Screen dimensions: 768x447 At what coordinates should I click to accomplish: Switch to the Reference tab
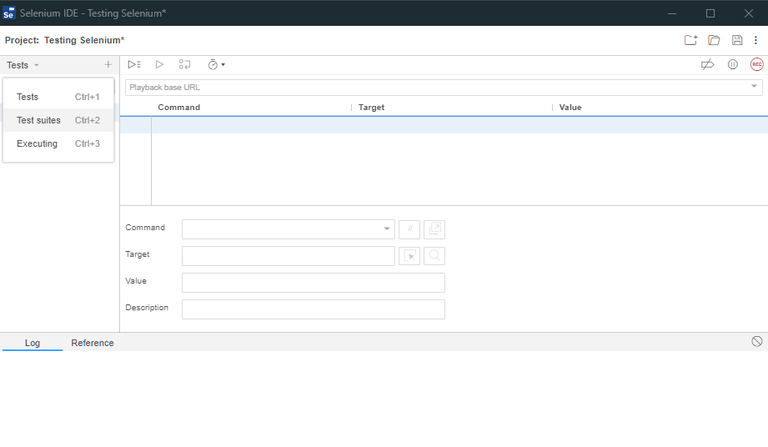click(93, 343)
